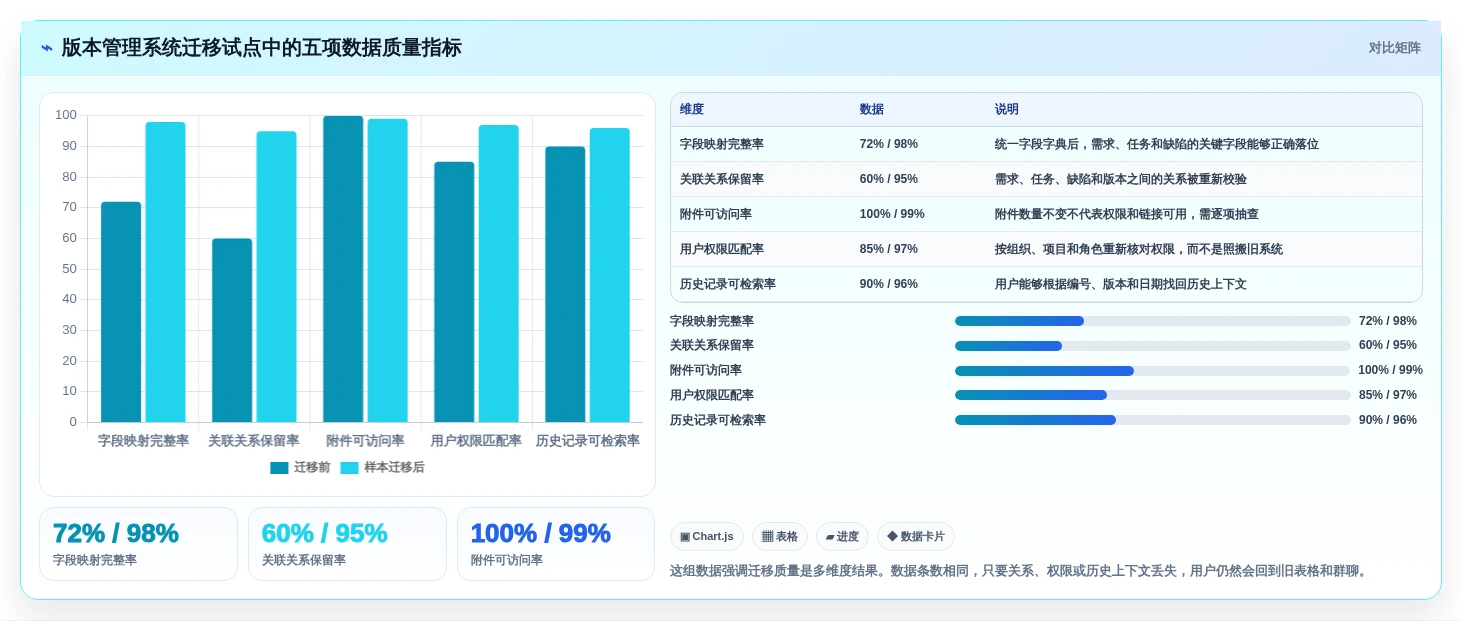Click the 历史记录可检索率 progress bar

tap(1152, 420)
